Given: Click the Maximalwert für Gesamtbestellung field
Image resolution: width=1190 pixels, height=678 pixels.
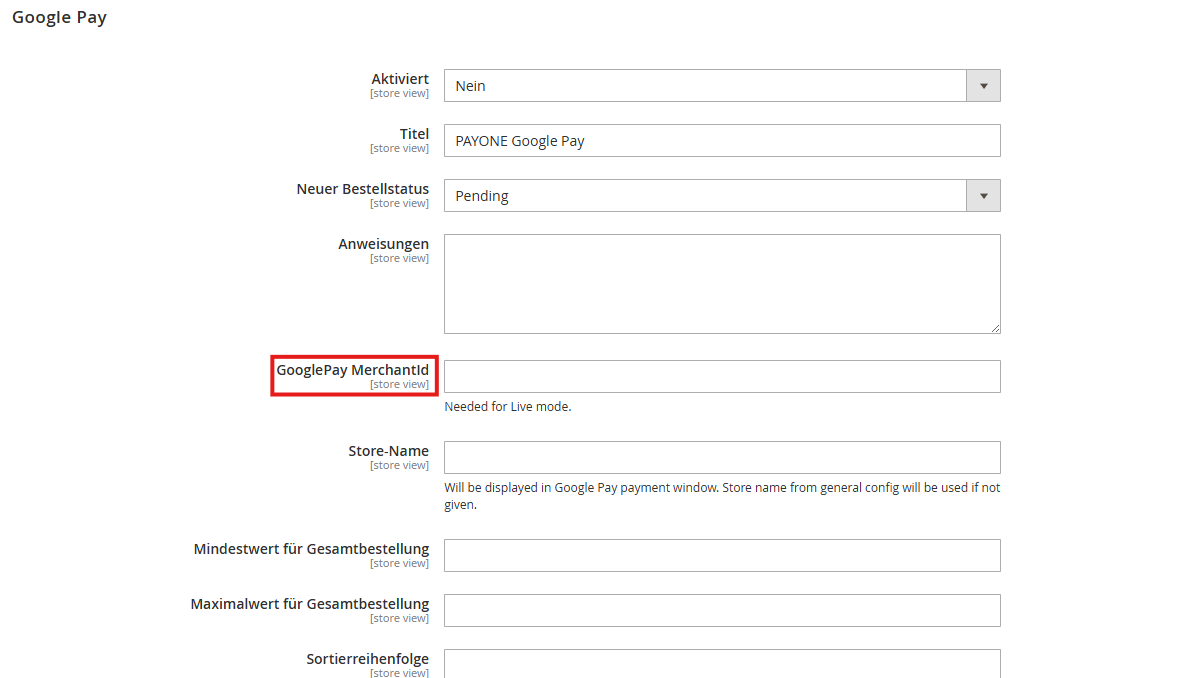Looking at the screenshot, I should (722, 610).
